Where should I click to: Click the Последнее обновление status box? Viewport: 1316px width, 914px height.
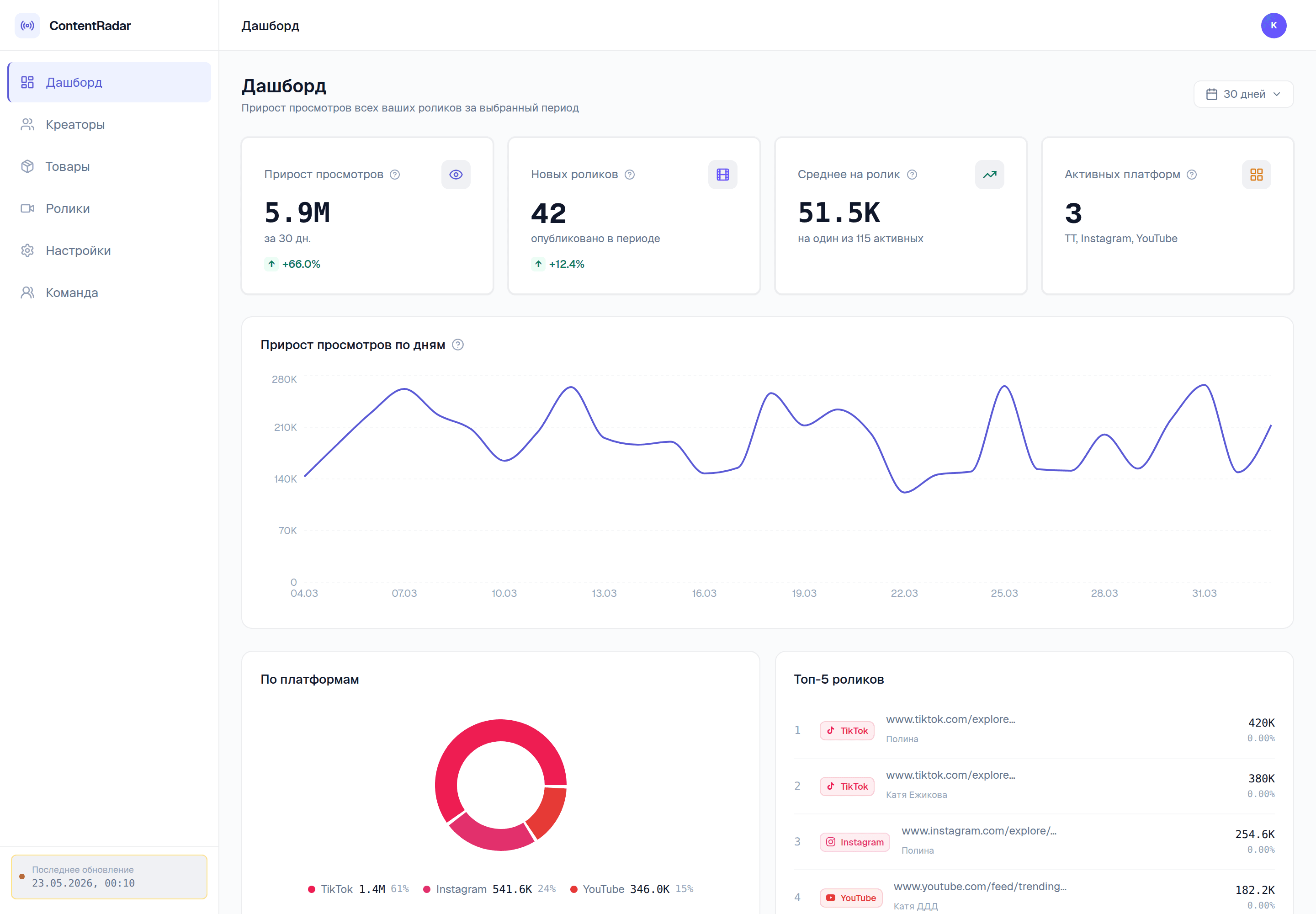coord(109,877)
